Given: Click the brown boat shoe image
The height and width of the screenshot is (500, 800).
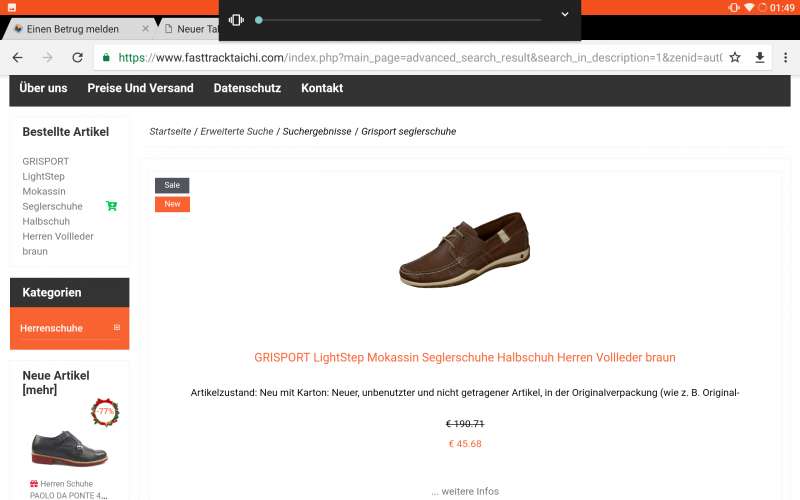Looking at the screenshot, I should click(465, 250).
